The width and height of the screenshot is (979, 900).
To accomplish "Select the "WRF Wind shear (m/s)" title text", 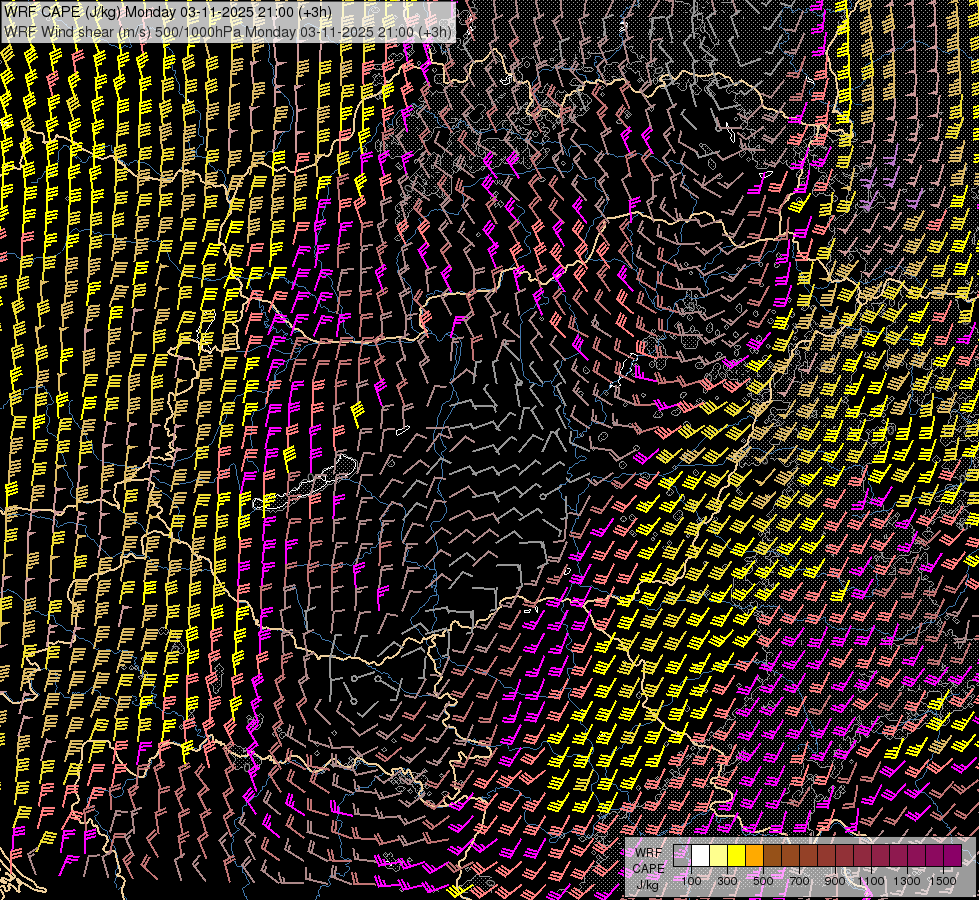I will click(x=77, y=31).
